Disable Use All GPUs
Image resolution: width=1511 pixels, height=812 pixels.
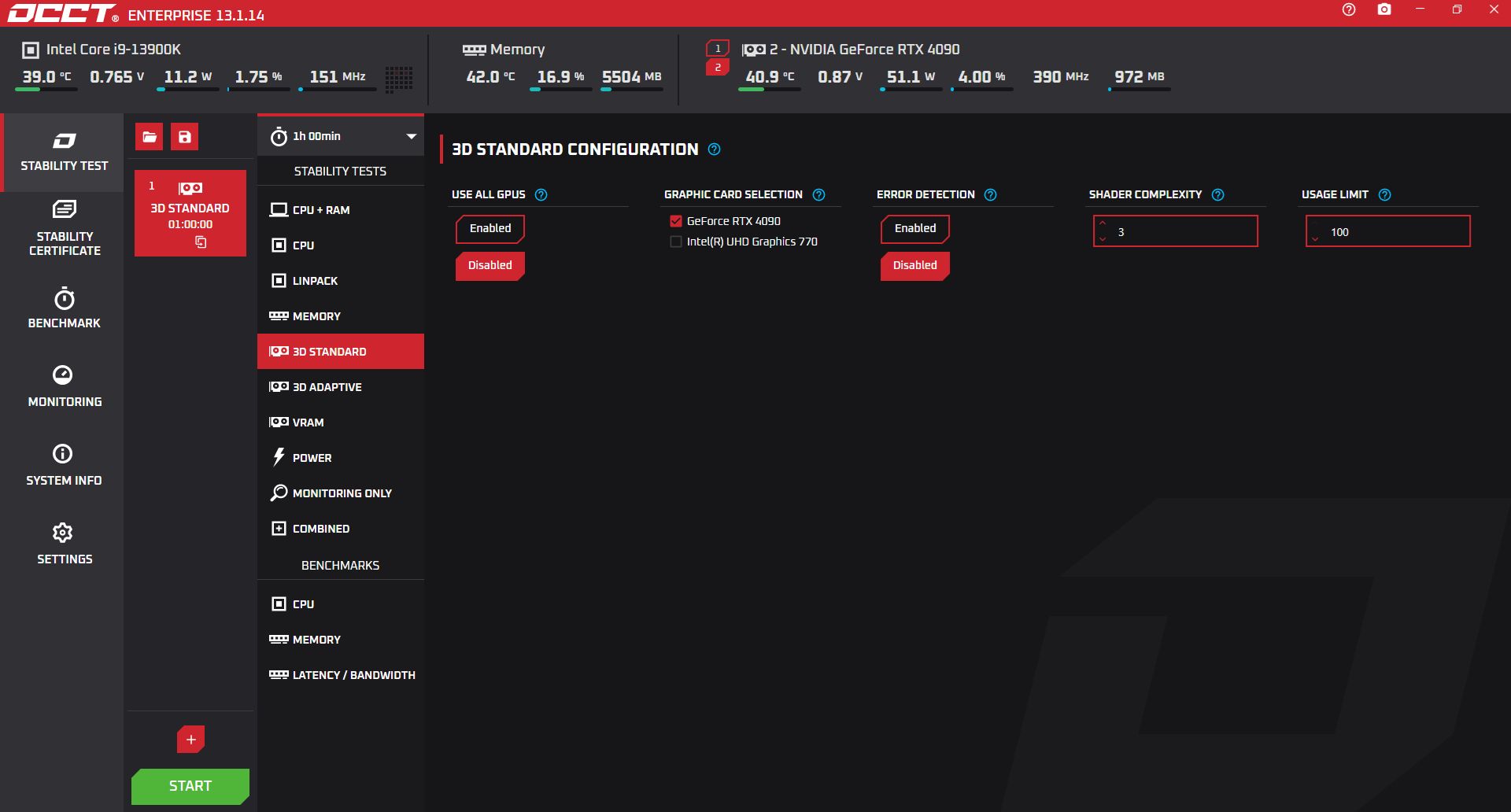pyautogui.click(x=490, y=266)
